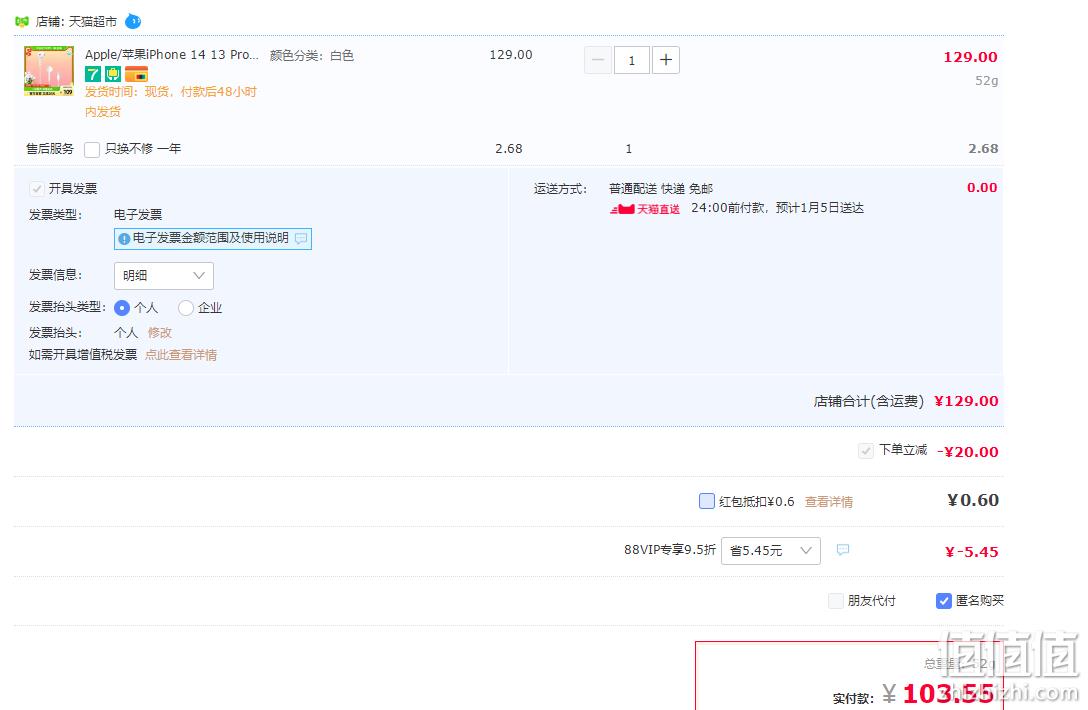The image size is (1088, 710).
Task: Click the 修改 link next to 发票抬头
Action: 160,333
